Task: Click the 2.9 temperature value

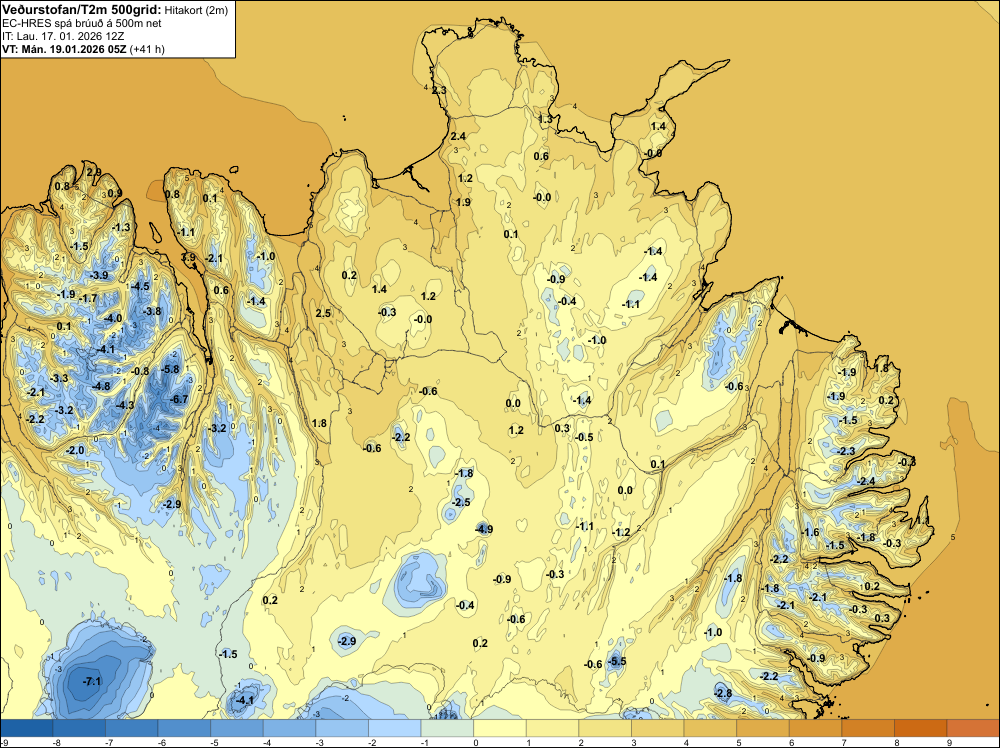Action: [93, 172]
